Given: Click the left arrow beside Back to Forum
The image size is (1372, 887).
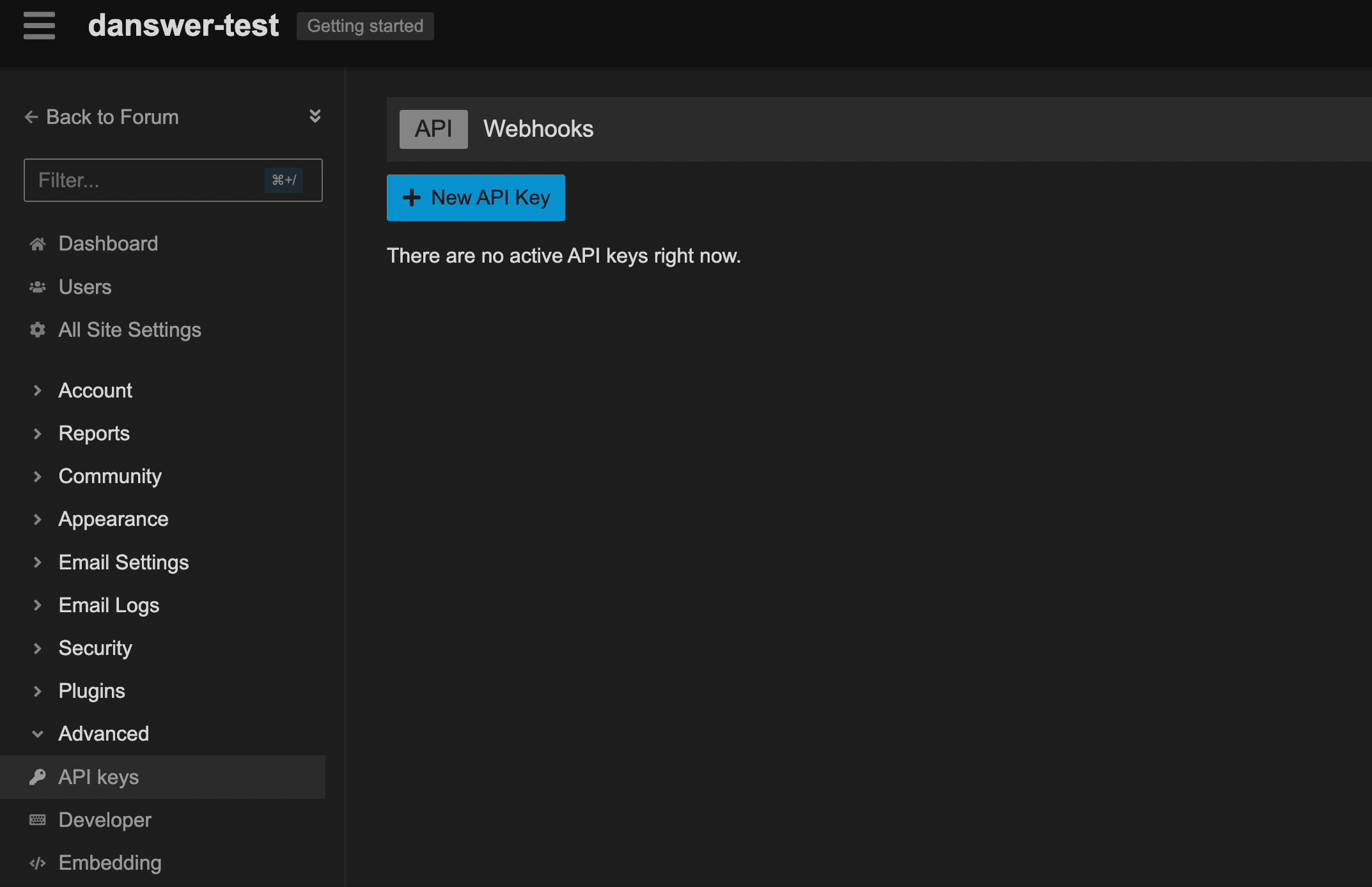Looking at the screenshot, I should tap(31, 116).
